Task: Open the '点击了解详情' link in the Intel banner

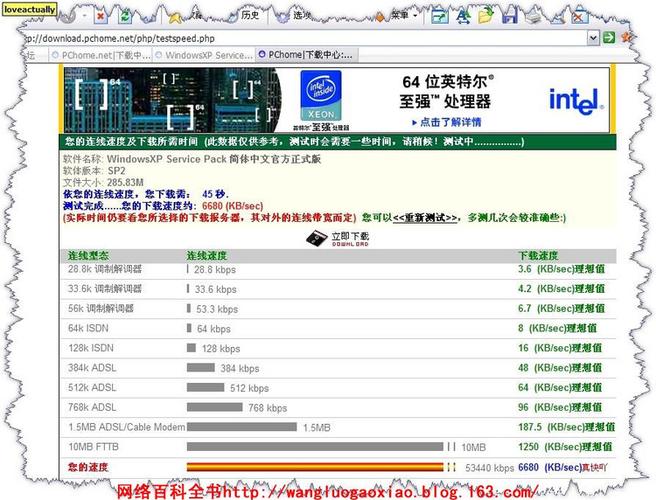Action: click(446, 122)
